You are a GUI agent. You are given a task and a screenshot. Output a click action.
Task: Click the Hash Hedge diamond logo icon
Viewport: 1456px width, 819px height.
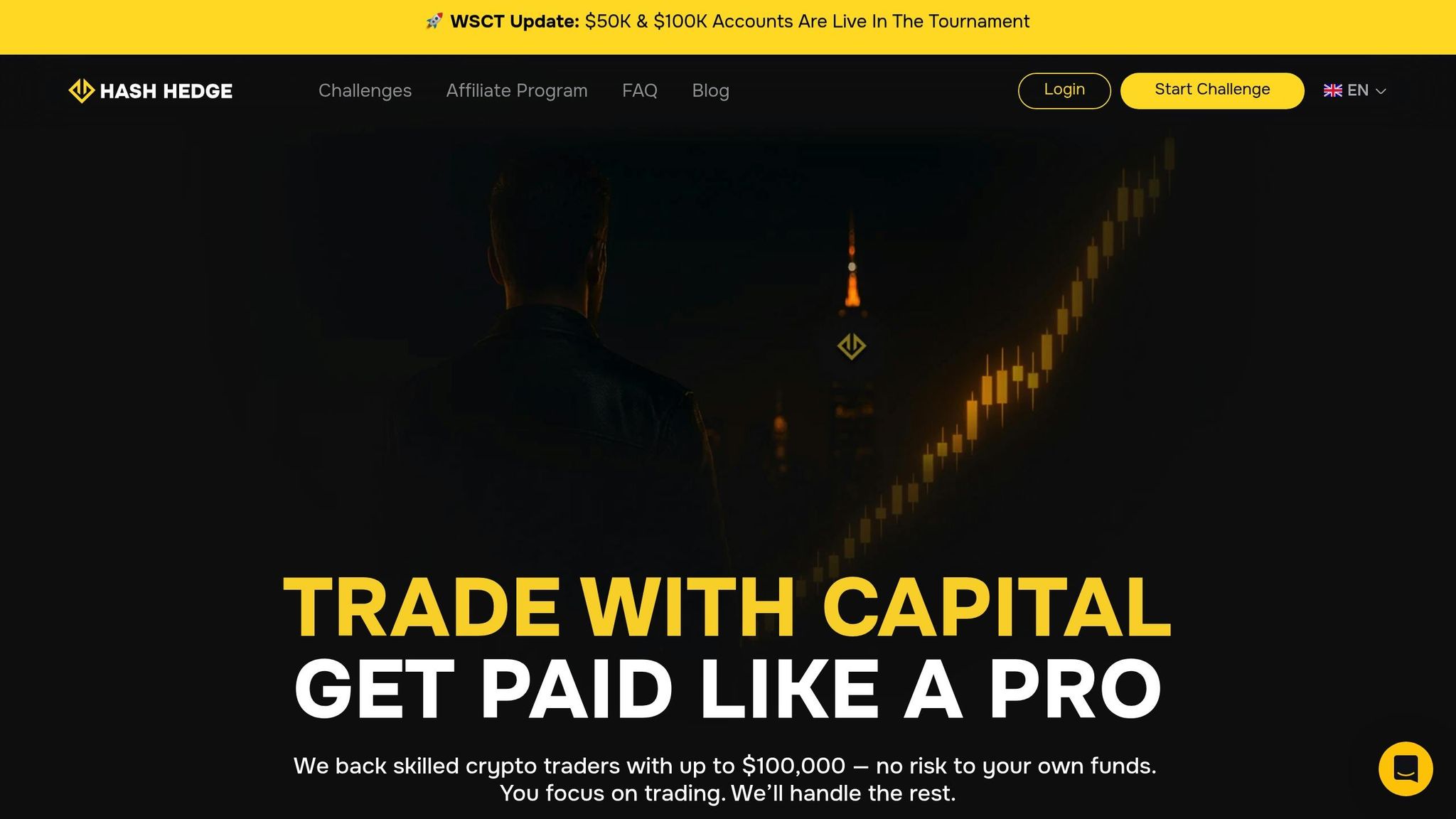point(81,91)
